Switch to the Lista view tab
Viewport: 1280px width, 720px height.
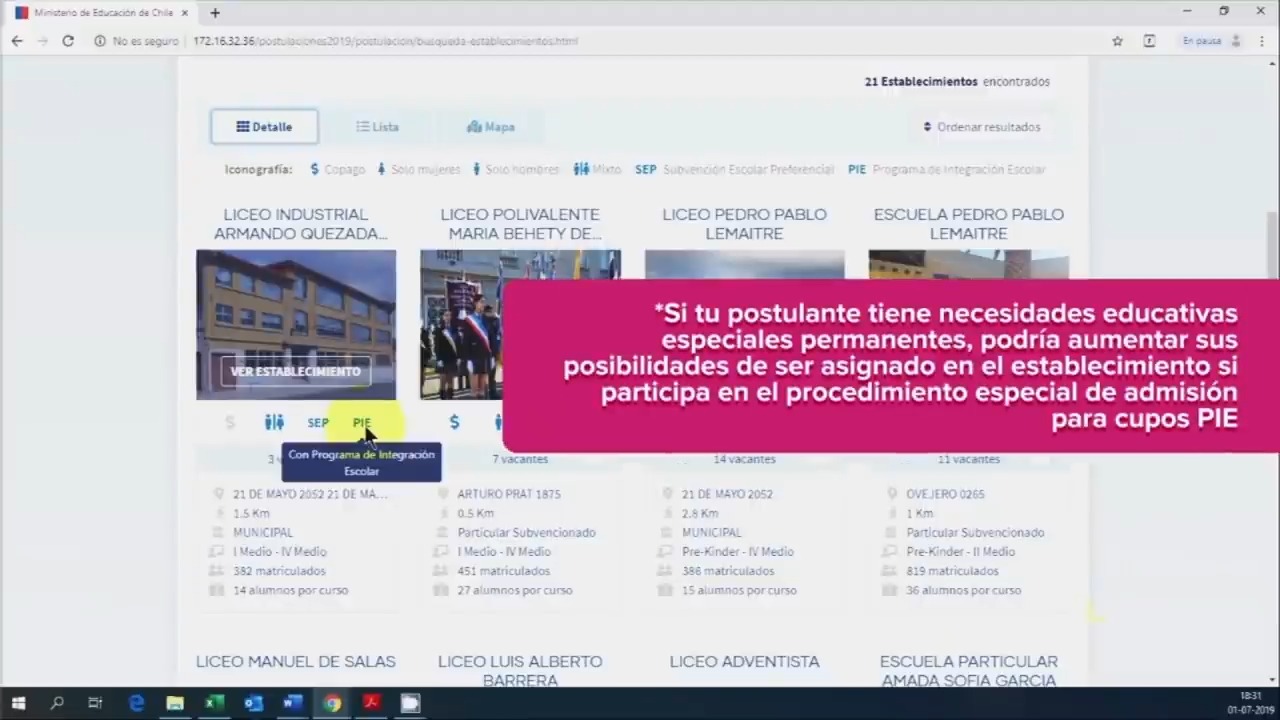click(x=377, y=127)
